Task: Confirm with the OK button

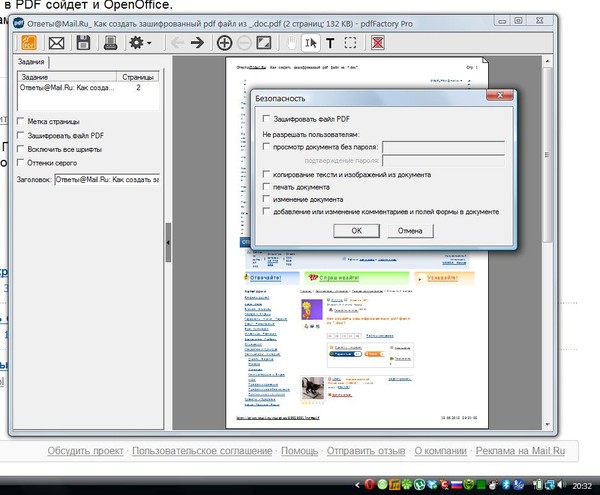Action: (x=356, y=231)
